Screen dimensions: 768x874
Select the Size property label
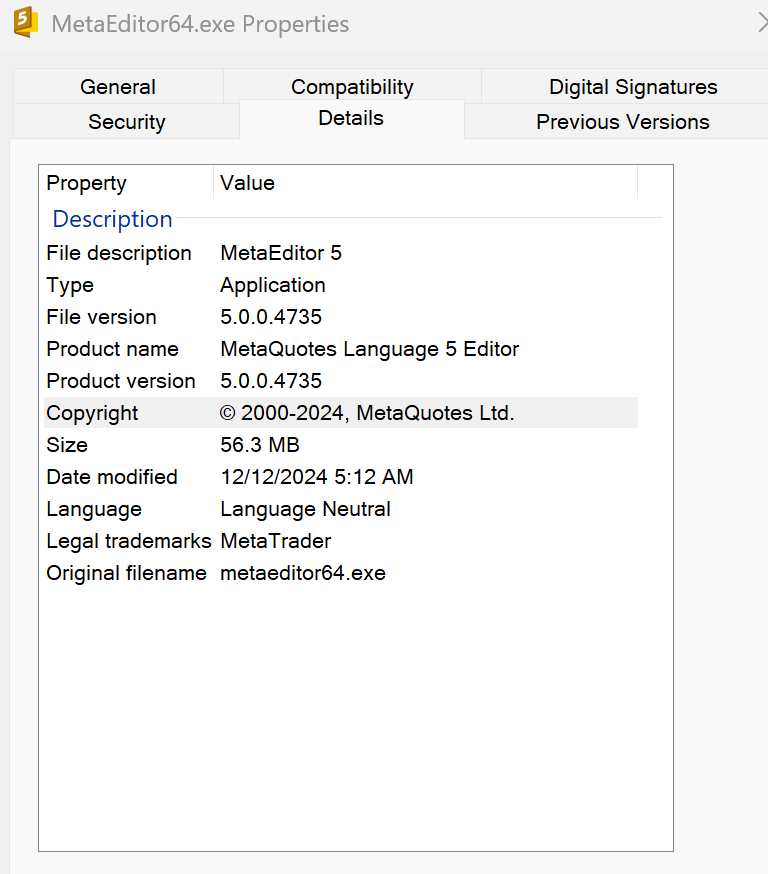pos(67,445)
